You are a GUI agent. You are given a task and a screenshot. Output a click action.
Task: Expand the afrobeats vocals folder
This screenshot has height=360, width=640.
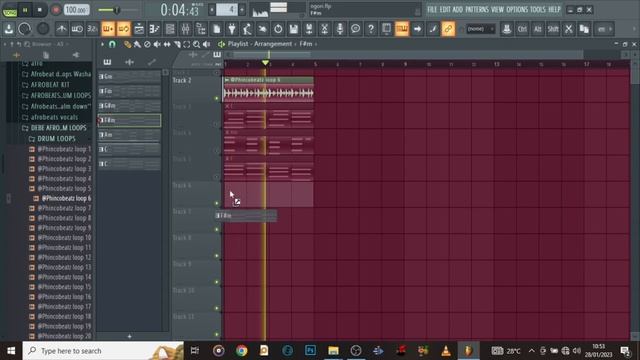click(50, 117)
